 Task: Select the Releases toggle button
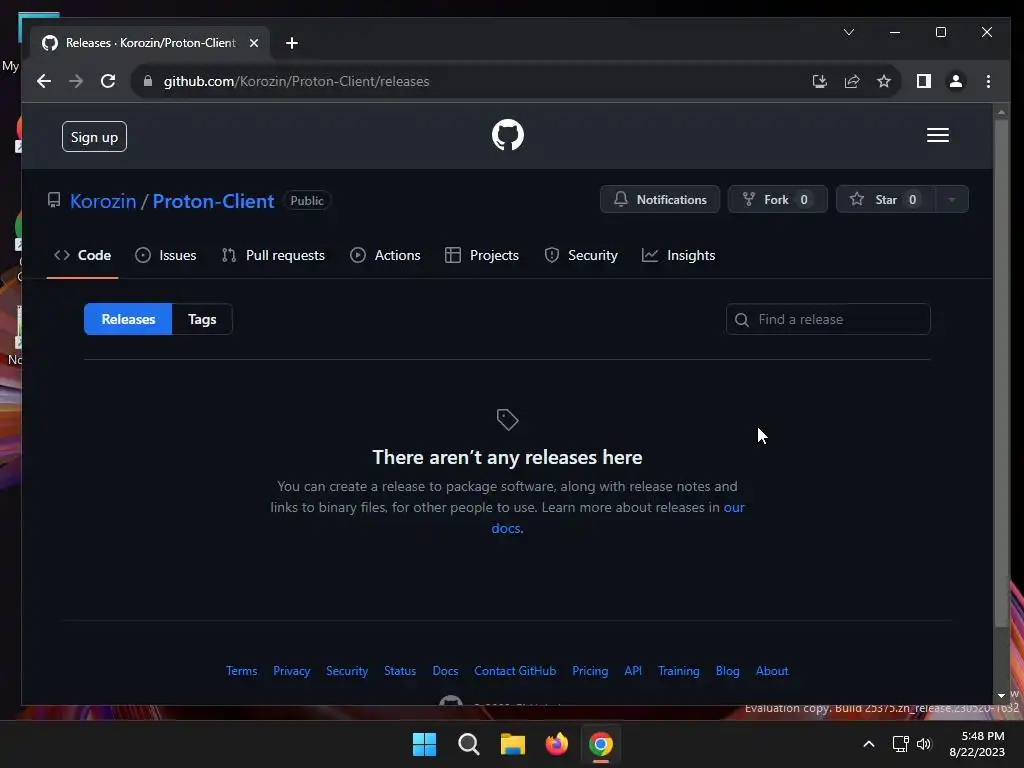[x=128, y=319]
